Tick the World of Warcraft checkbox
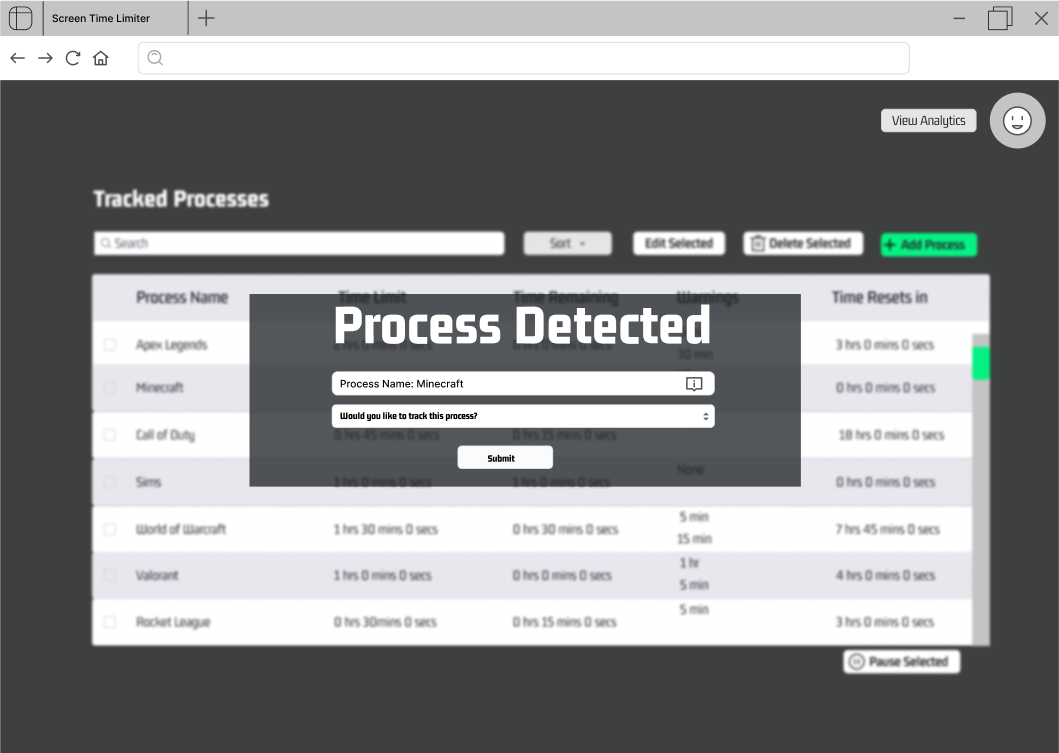The image size is (1059, 753). tap(110, 529)
